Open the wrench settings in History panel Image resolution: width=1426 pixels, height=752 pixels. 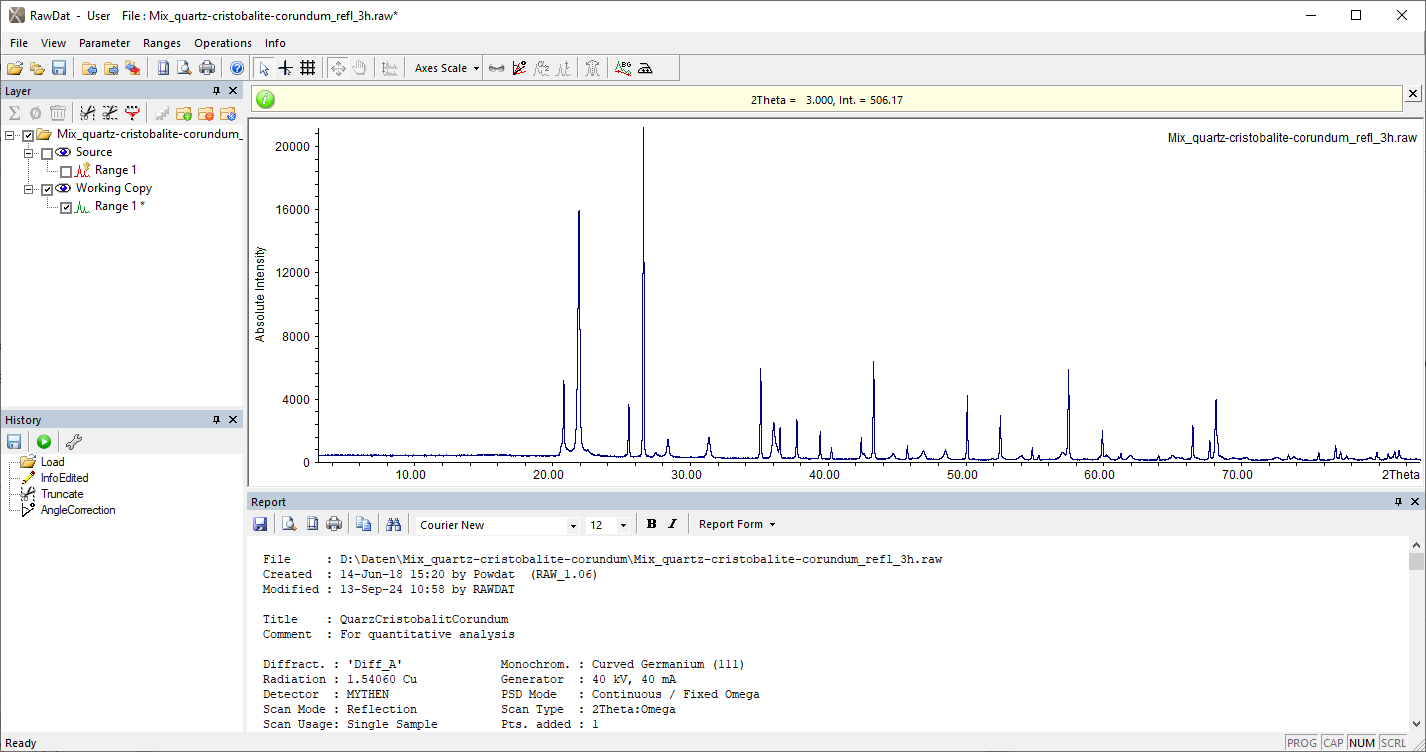(73, 441)
